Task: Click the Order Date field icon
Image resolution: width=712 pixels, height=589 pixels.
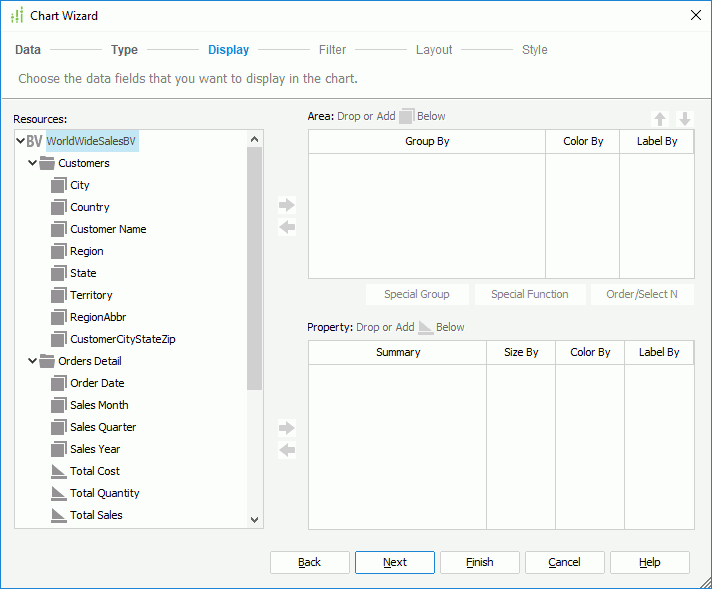Action: pos(59,383)
